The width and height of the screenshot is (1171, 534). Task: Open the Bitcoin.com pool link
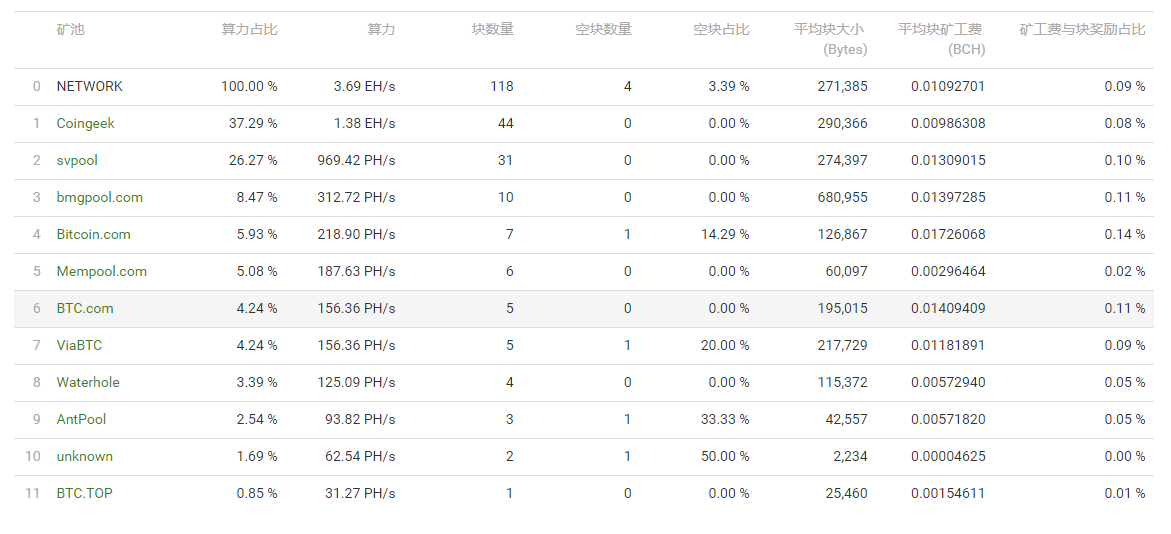click(x=93, y=235)
